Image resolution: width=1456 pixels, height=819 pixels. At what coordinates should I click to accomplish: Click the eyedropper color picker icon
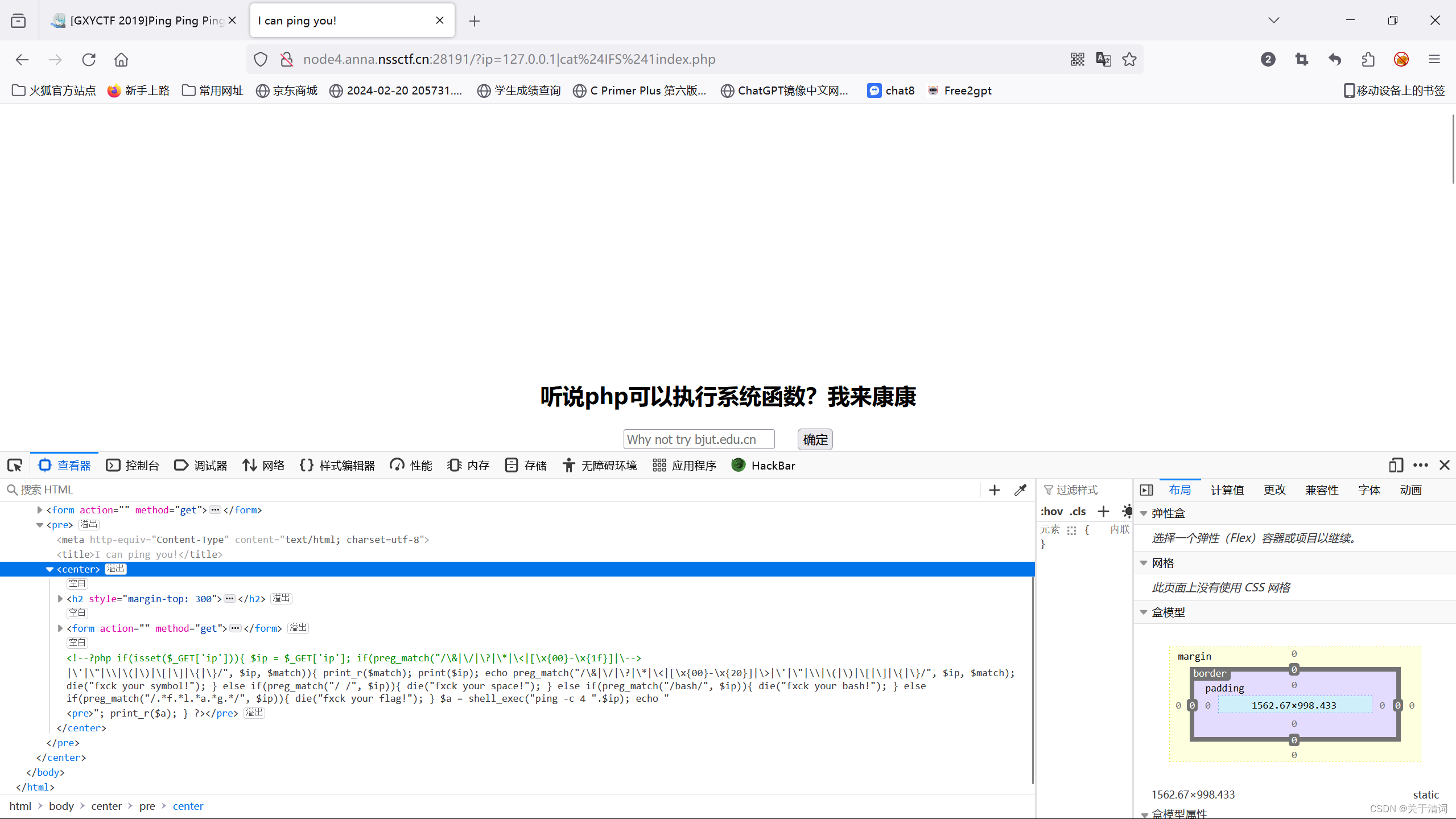coord(1020,490)
